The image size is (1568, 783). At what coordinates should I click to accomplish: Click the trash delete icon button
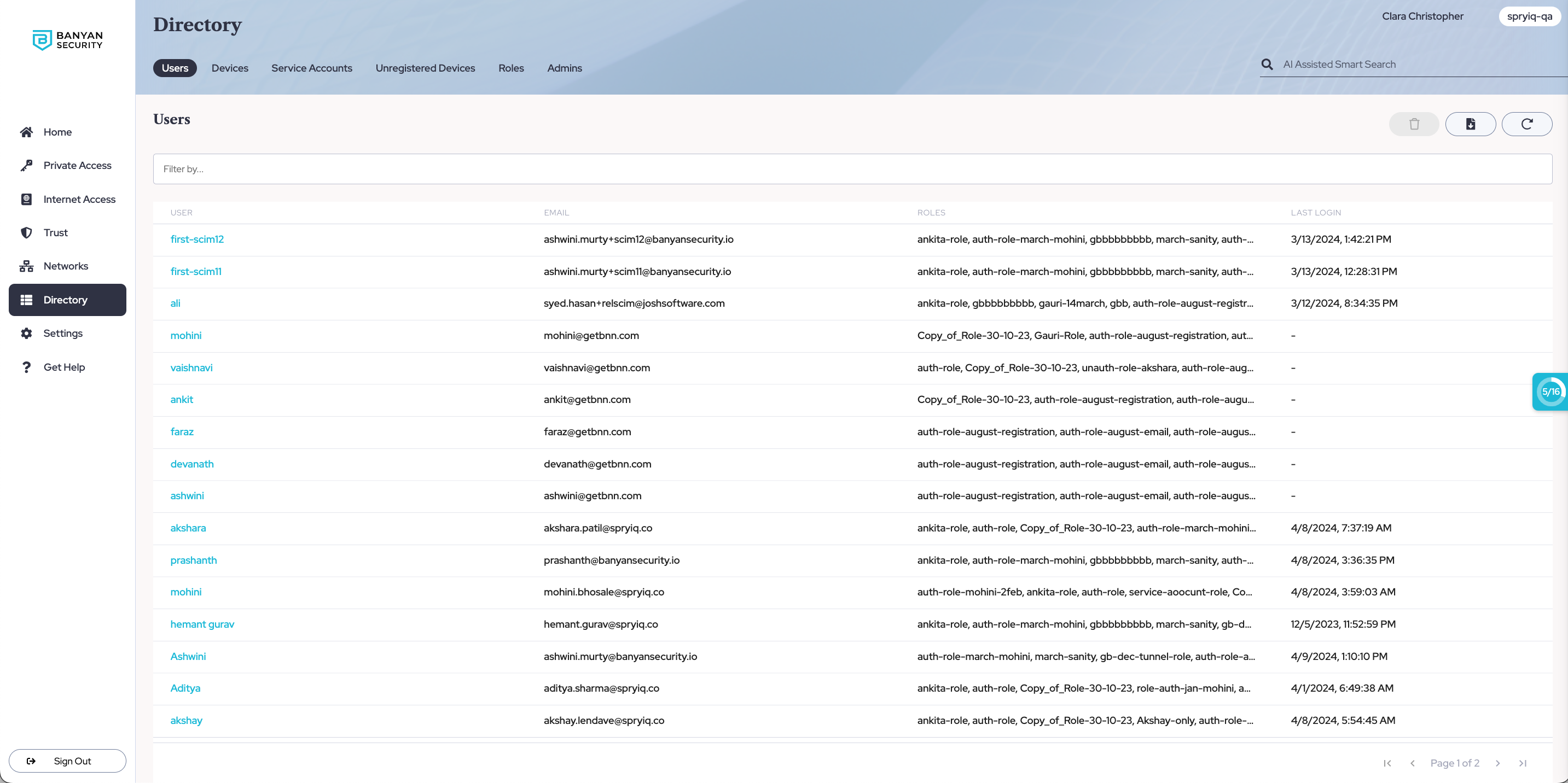pyautogui.click(x=1413, y=124)
